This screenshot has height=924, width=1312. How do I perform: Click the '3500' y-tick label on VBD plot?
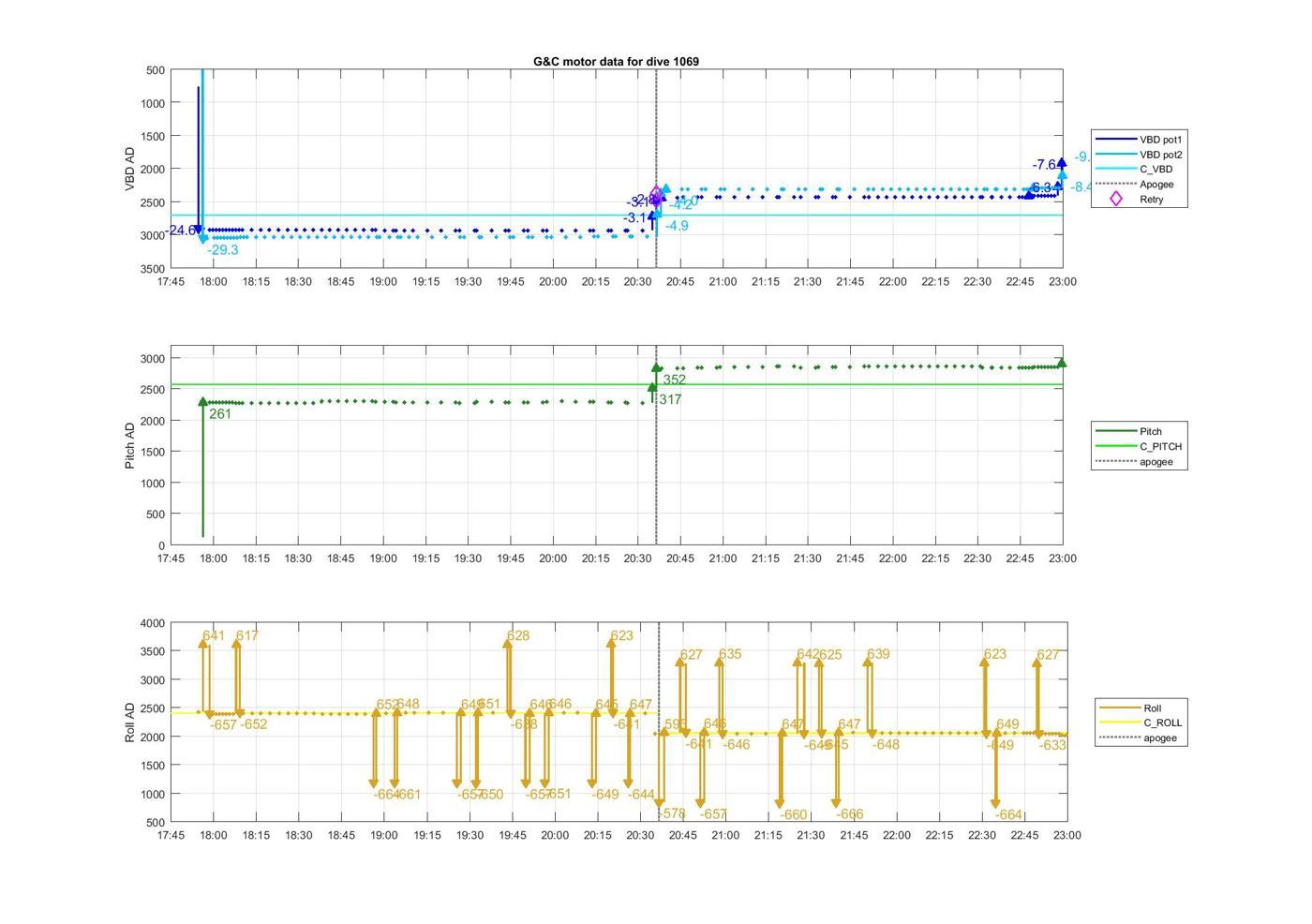coord(153,268)
